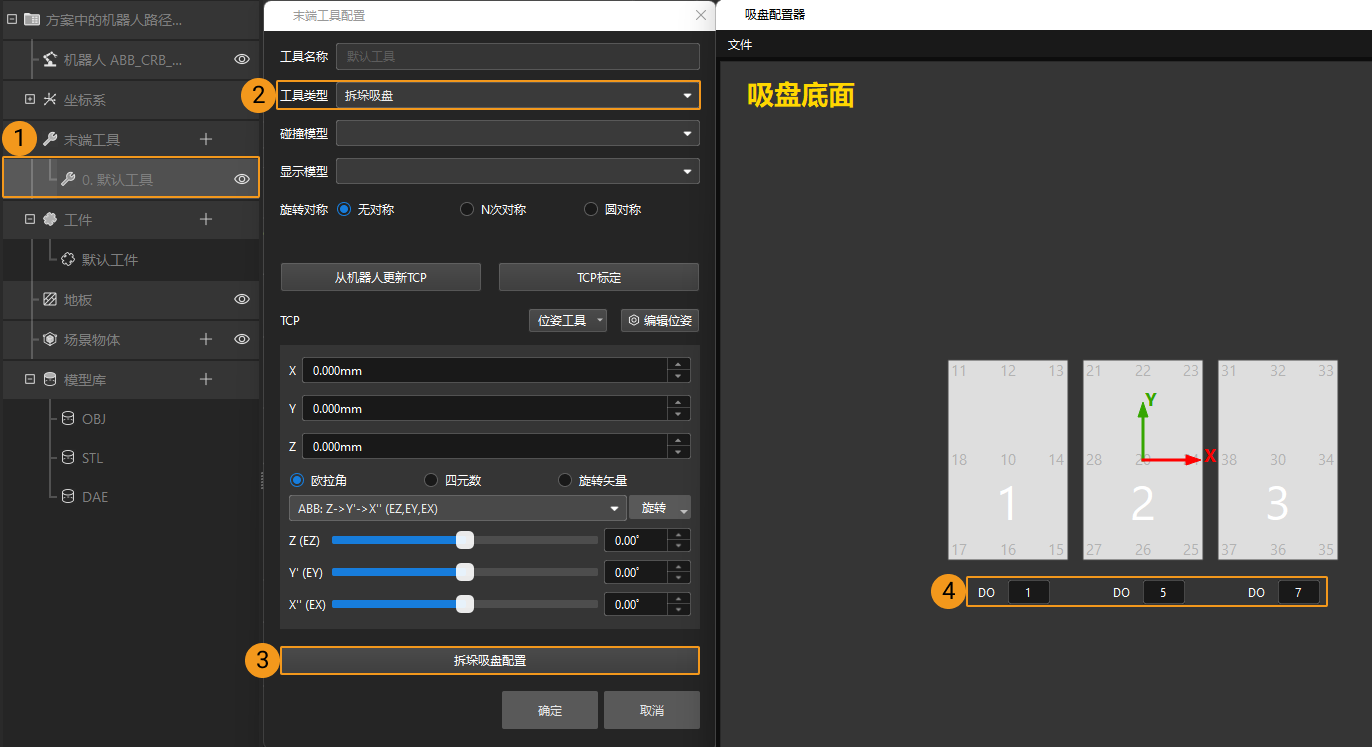Image resolution: width=1372 pixels, height=747 pixels.
Task: Open the 工具类型 dropdown
Action: [517, 95]
